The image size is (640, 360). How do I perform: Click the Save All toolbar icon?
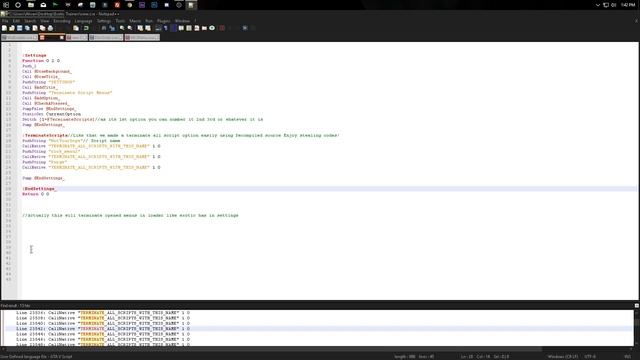pyautogui.click(x=27, y=28)
